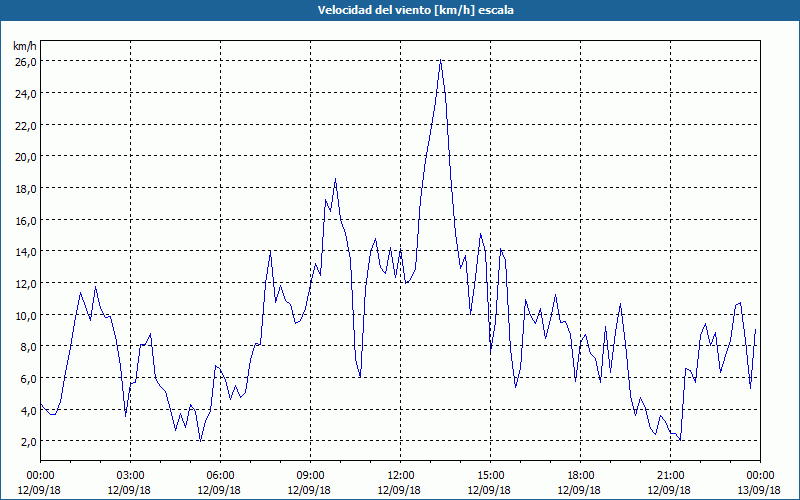Screen dimensions: 800x500
Task: Select the 6,0 y-axis label
Action: point(28,379)
